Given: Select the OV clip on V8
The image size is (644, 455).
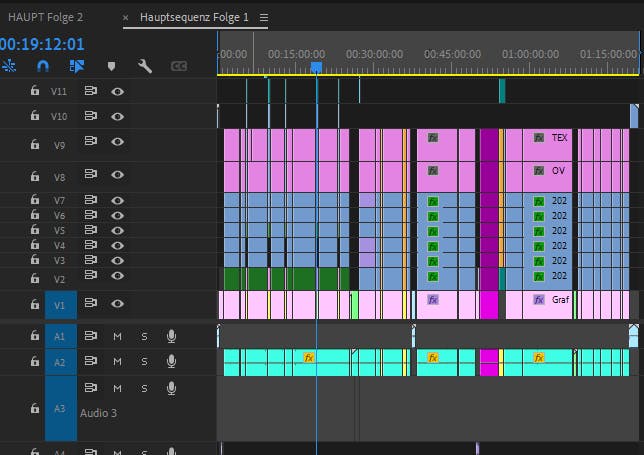Looking at the screenshot, I should coord(547,177).
